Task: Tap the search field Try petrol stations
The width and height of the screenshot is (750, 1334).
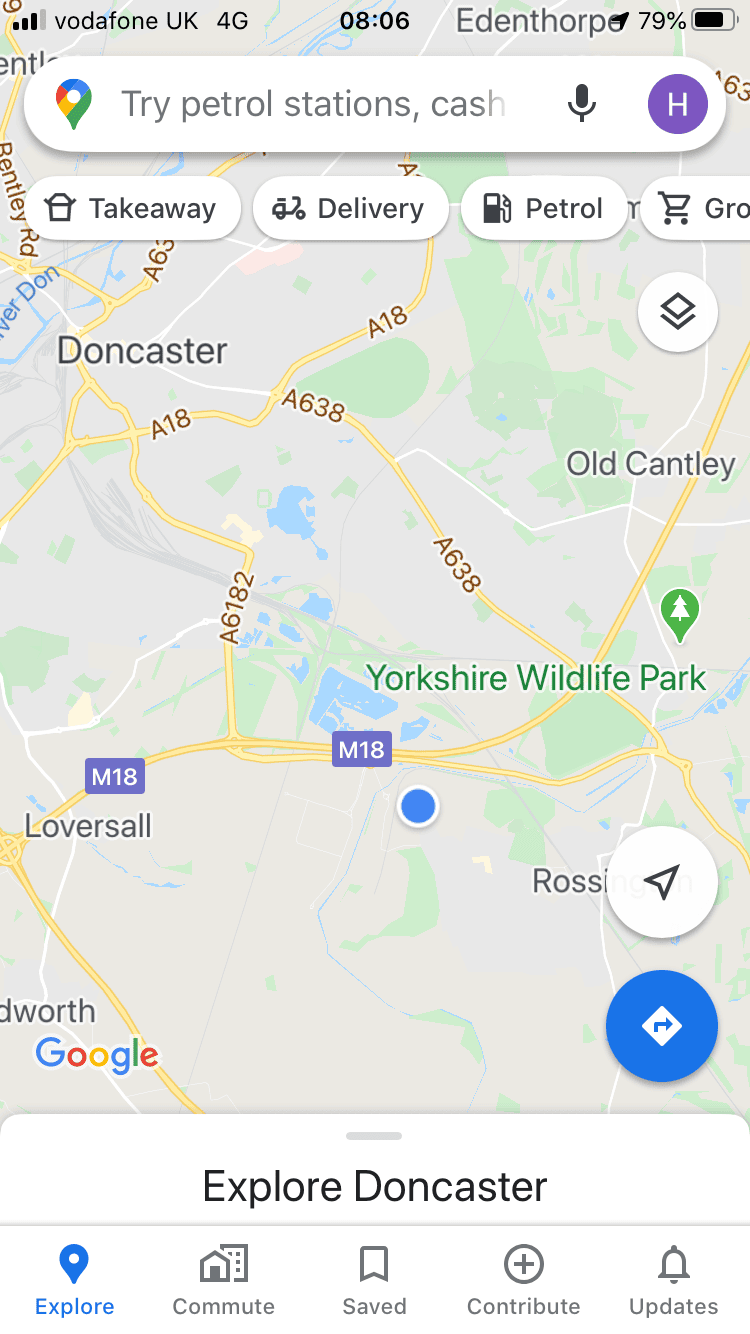Action: click(314, 104)
